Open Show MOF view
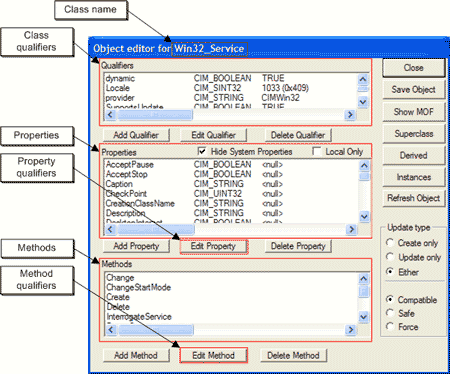450x374 pixels. (414, 111)
